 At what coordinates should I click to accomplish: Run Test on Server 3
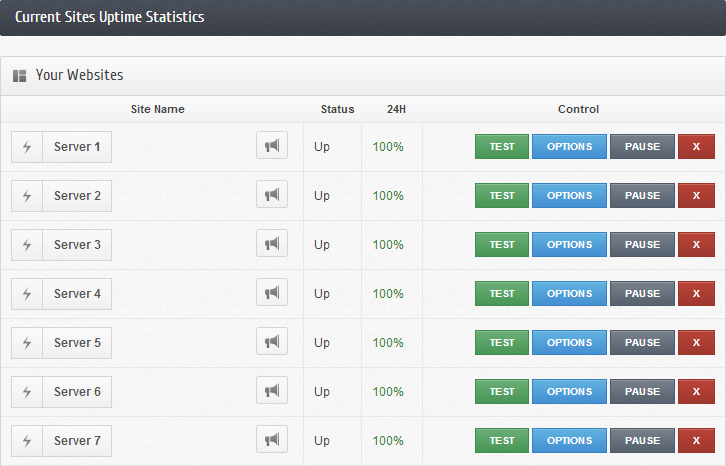point(502,245)
